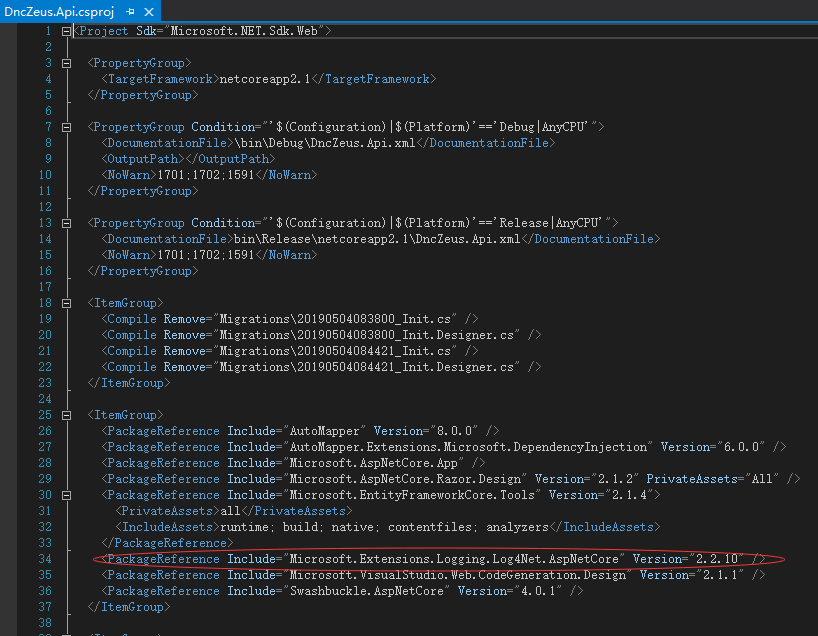
Task: Collapse the PackageReference ItemGroup on line 25
Action: coord(67,415)
